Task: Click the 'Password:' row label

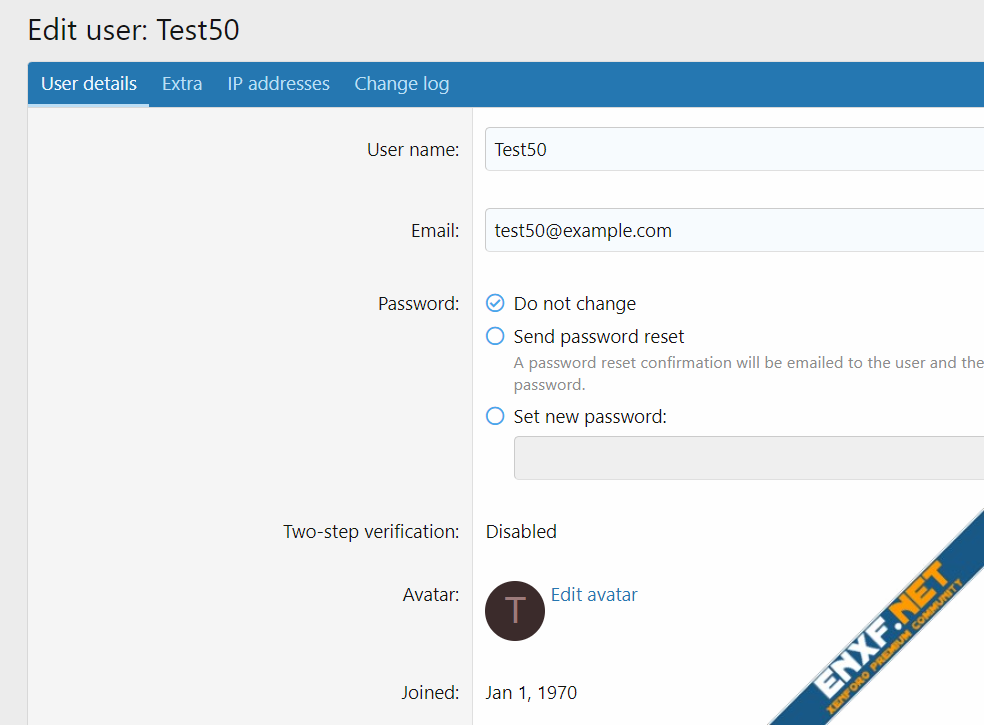Action: [x=418, y=304]
